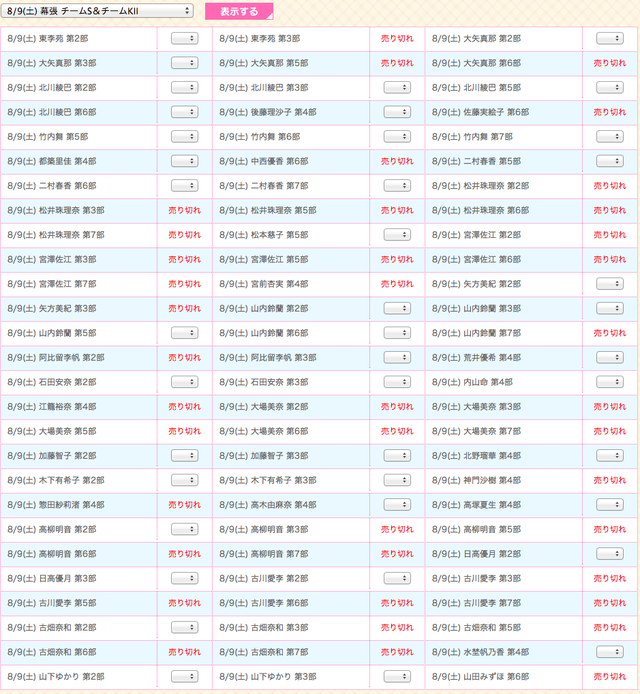The width and height of the screenshot is (640, 694).
Task: Select the text 8/9(土) 大場美奈 第6部
Action: (x=264, y=431)
